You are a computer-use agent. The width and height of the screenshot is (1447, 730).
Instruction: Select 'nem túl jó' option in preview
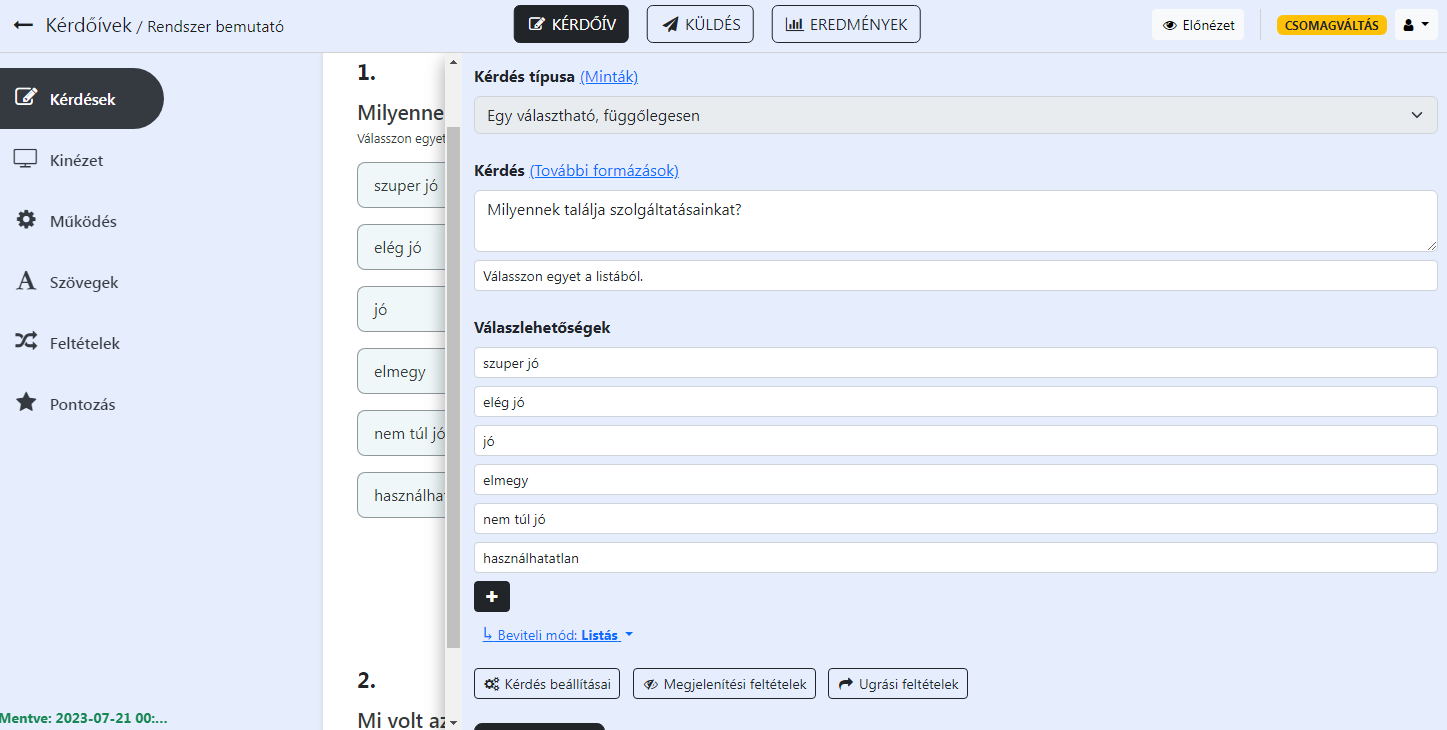(x=401, y=433)
